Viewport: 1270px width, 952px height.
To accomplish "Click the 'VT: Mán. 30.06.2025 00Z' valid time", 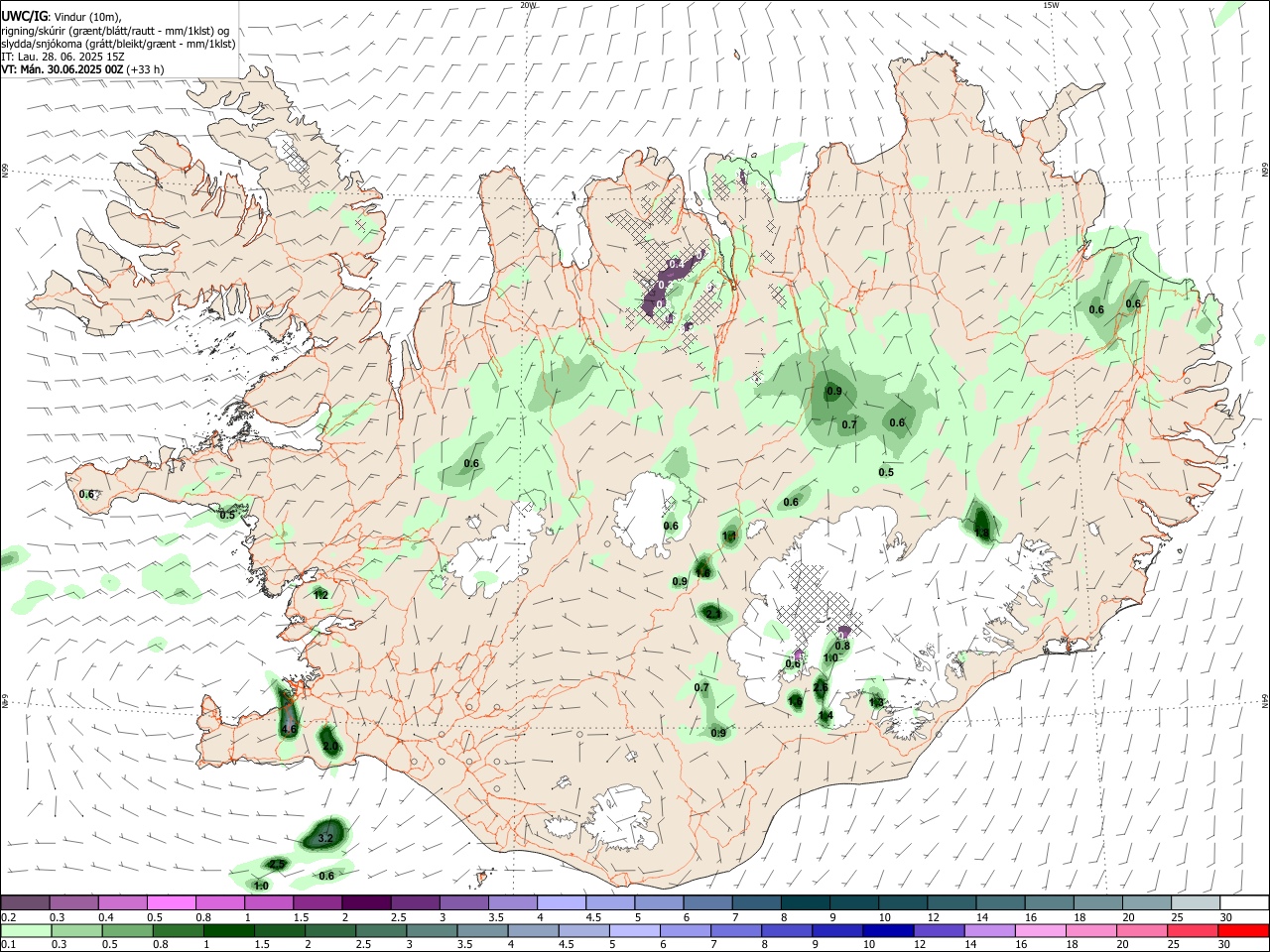I will [62, 69].
